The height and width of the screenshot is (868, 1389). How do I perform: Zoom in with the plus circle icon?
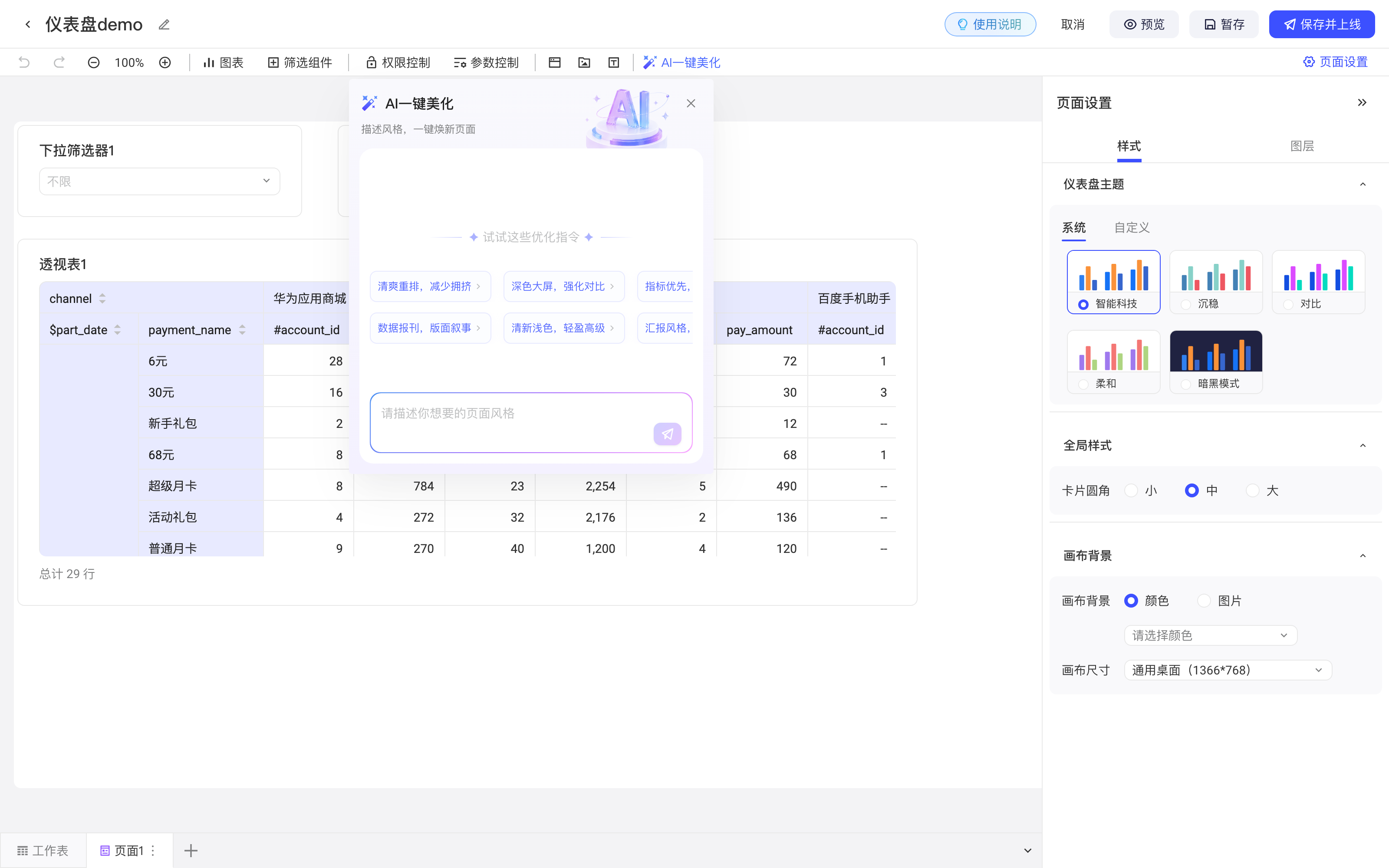coord(165,62)
